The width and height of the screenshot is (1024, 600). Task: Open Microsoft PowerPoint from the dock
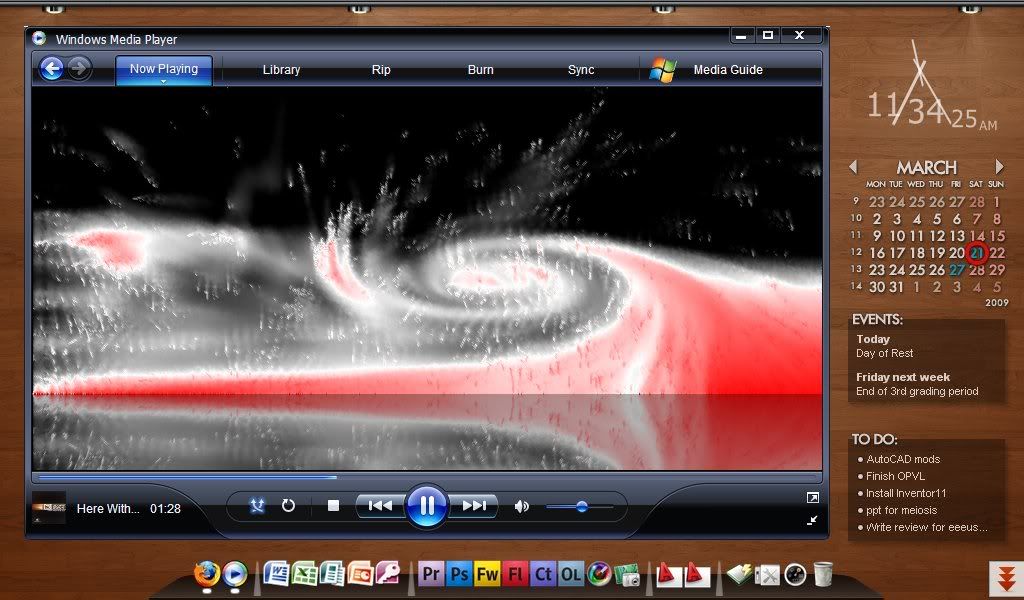(x=360, y=574)
